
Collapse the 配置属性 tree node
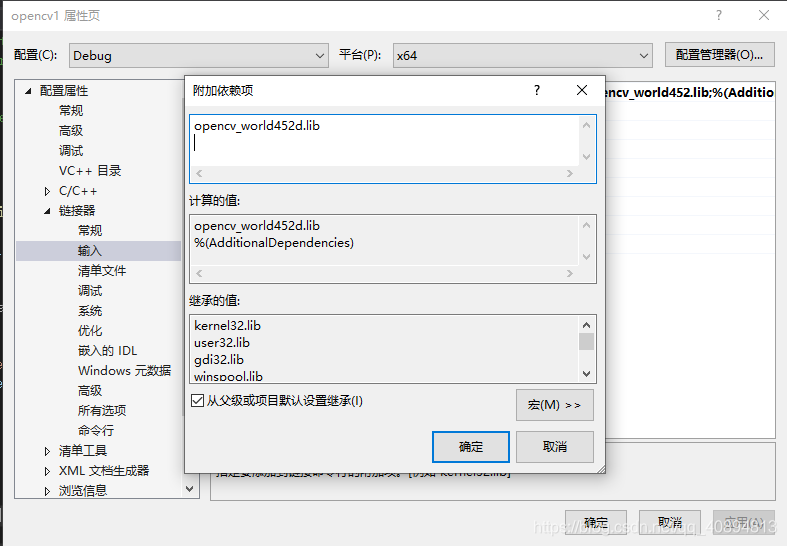(28, 91)
